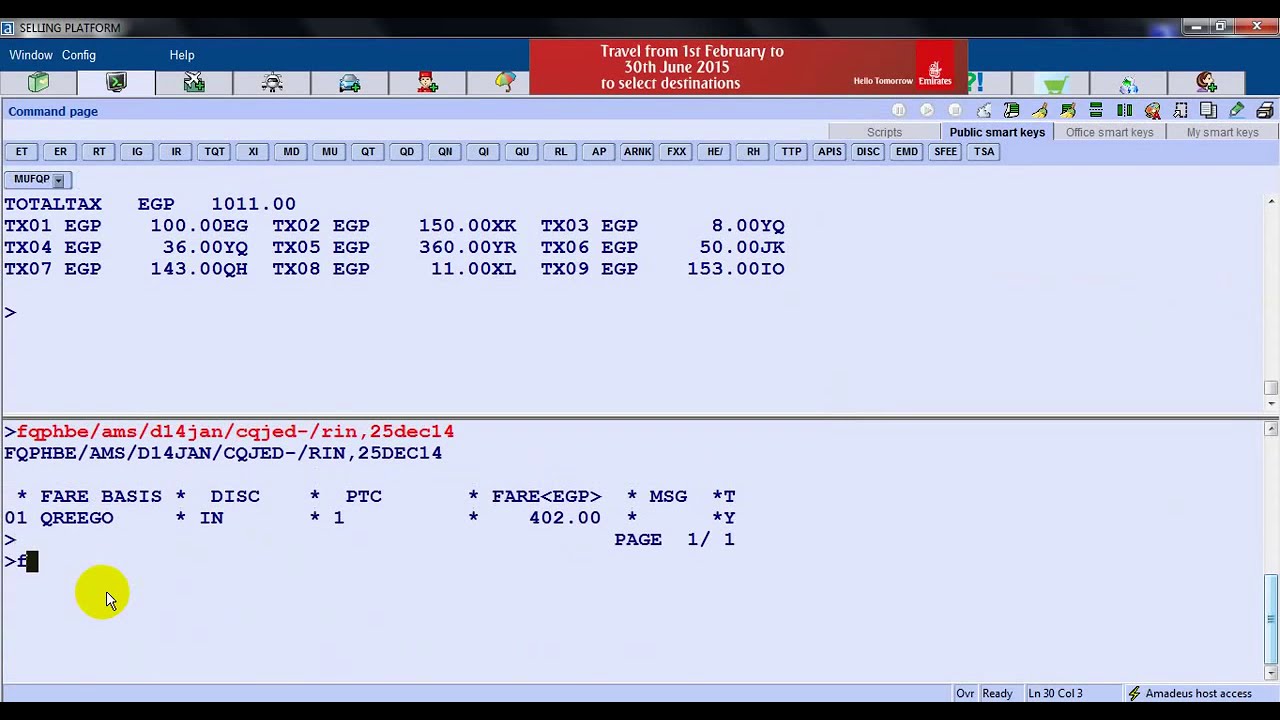1280x720 pixels.
Task: Click the QU smart key
Action: [522, 152]
